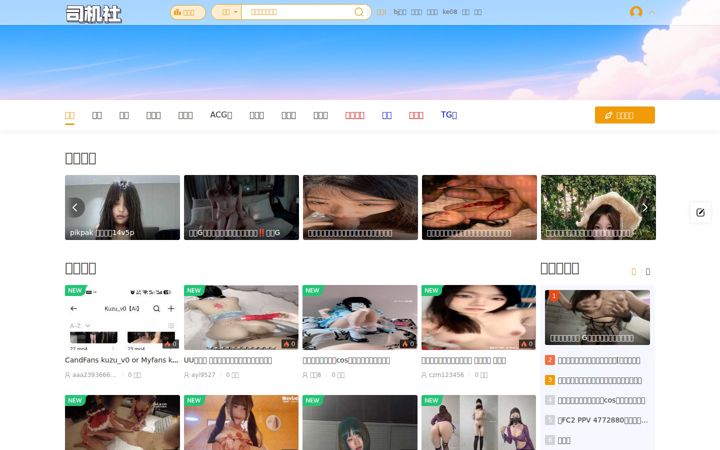Select the orange-underlined active navigation tab
This screenshot has width=720, height=450.
70,115
